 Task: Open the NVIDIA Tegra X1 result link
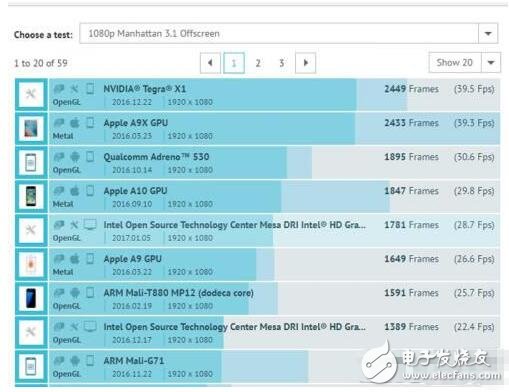[145, 89]
